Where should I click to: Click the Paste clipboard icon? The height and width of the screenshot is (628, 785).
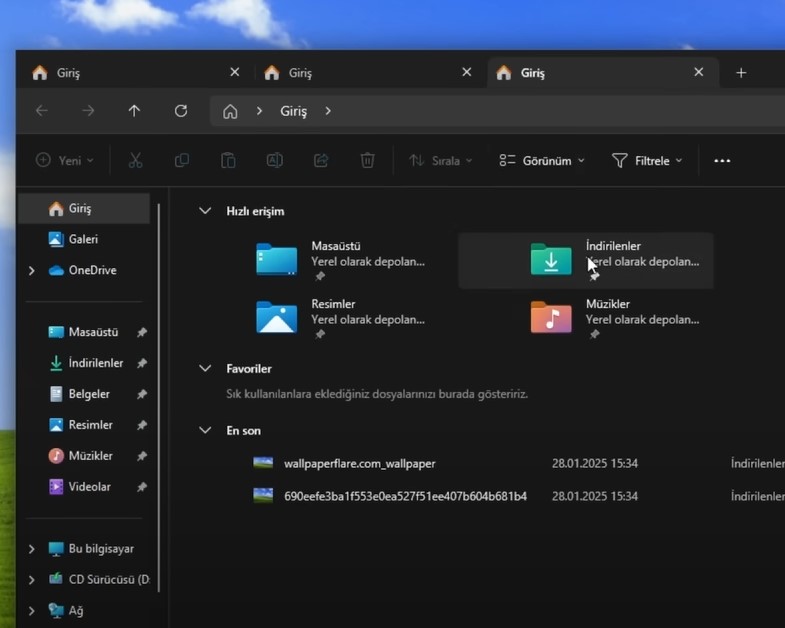tap(228, 161)
